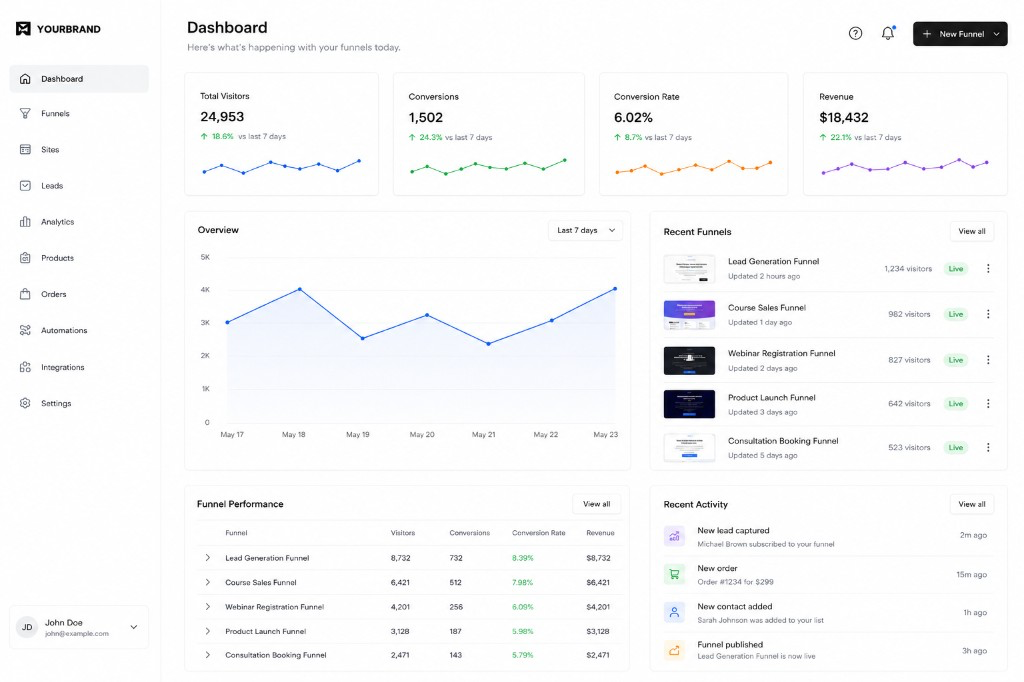Viewport: 1024px width, 682px height.
Task: Open Leads from the sidebar
Action: pos(79,186)
